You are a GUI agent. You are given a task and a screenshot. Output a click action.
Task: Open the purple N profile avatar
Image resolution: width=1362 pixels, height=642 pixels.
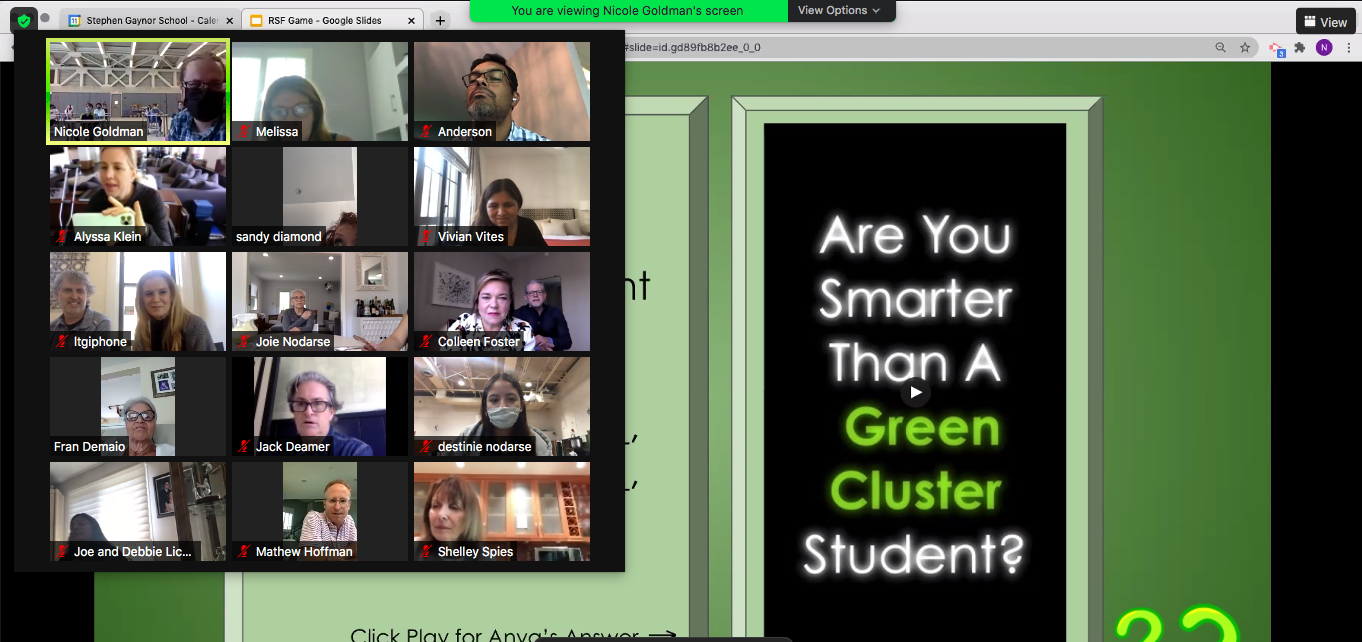point(1324,47)
